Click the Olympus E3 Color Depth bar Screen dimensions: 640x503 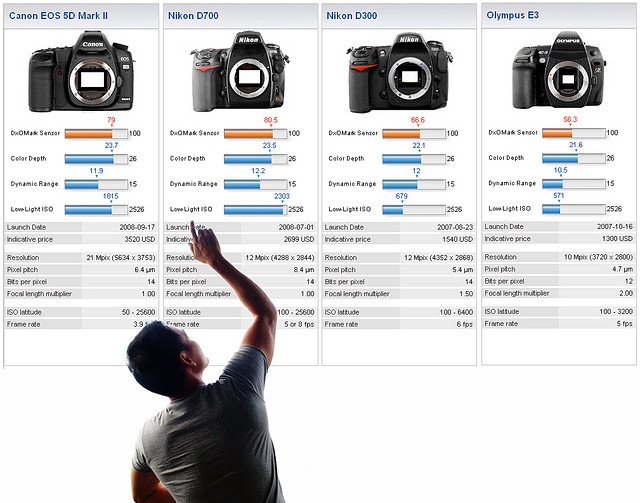pyautogui.click(x=573, y=158)
